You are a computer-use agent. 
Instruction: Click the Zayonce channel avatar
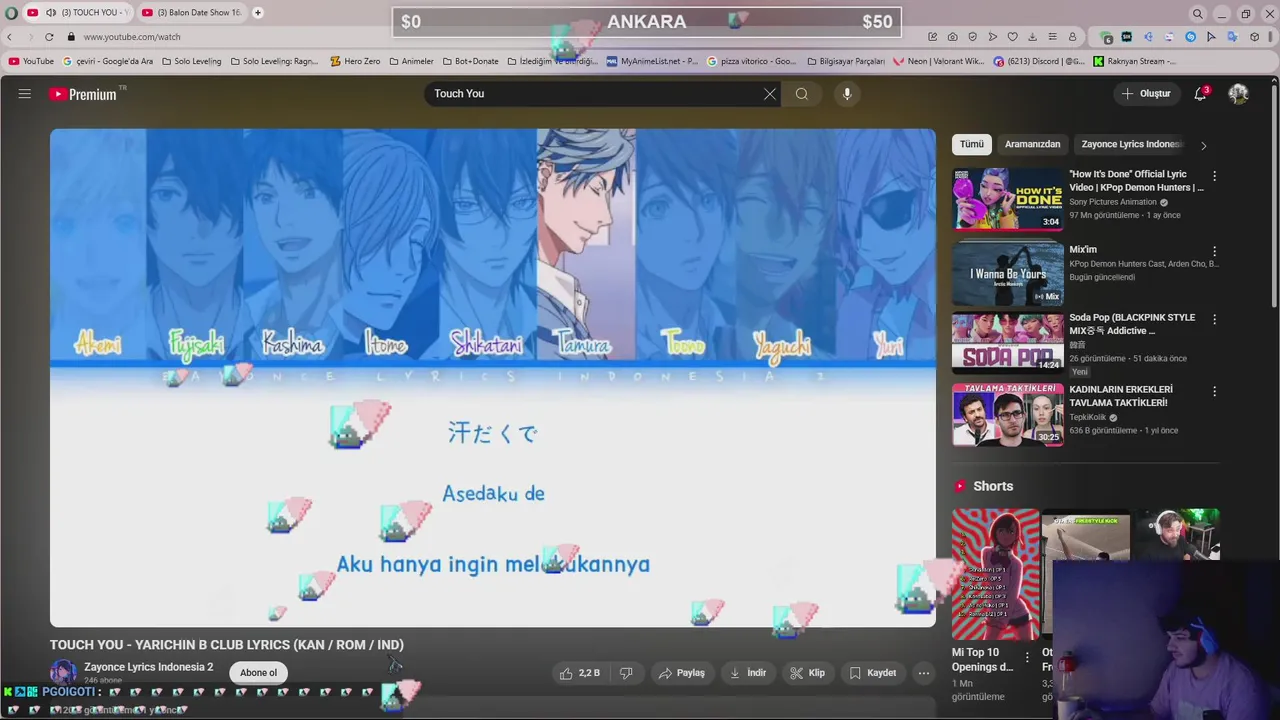pos(63,672)
